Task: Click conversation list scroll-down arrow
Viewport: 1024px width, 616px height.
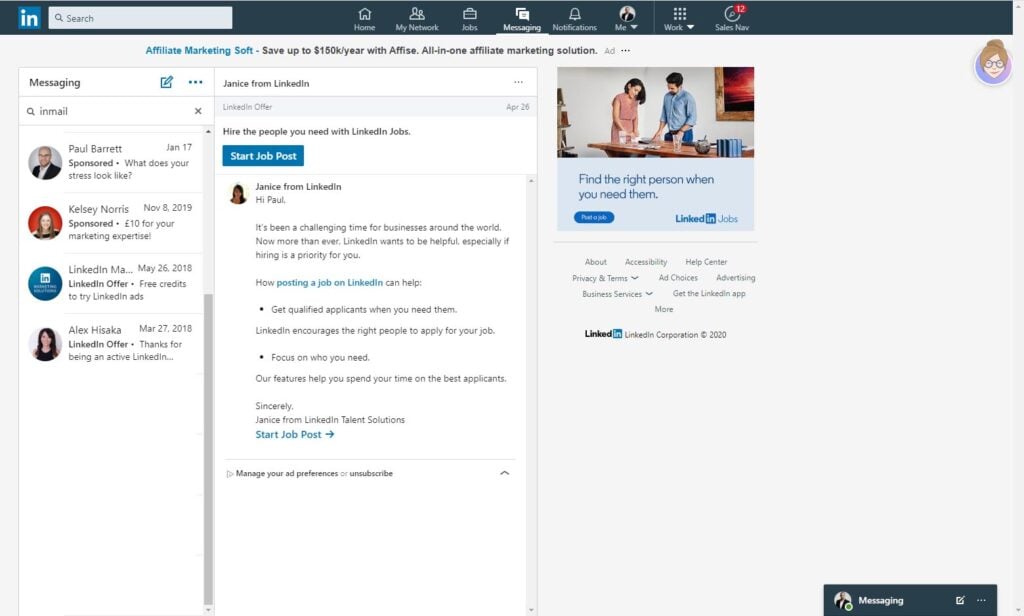Action: pos(208,610)
